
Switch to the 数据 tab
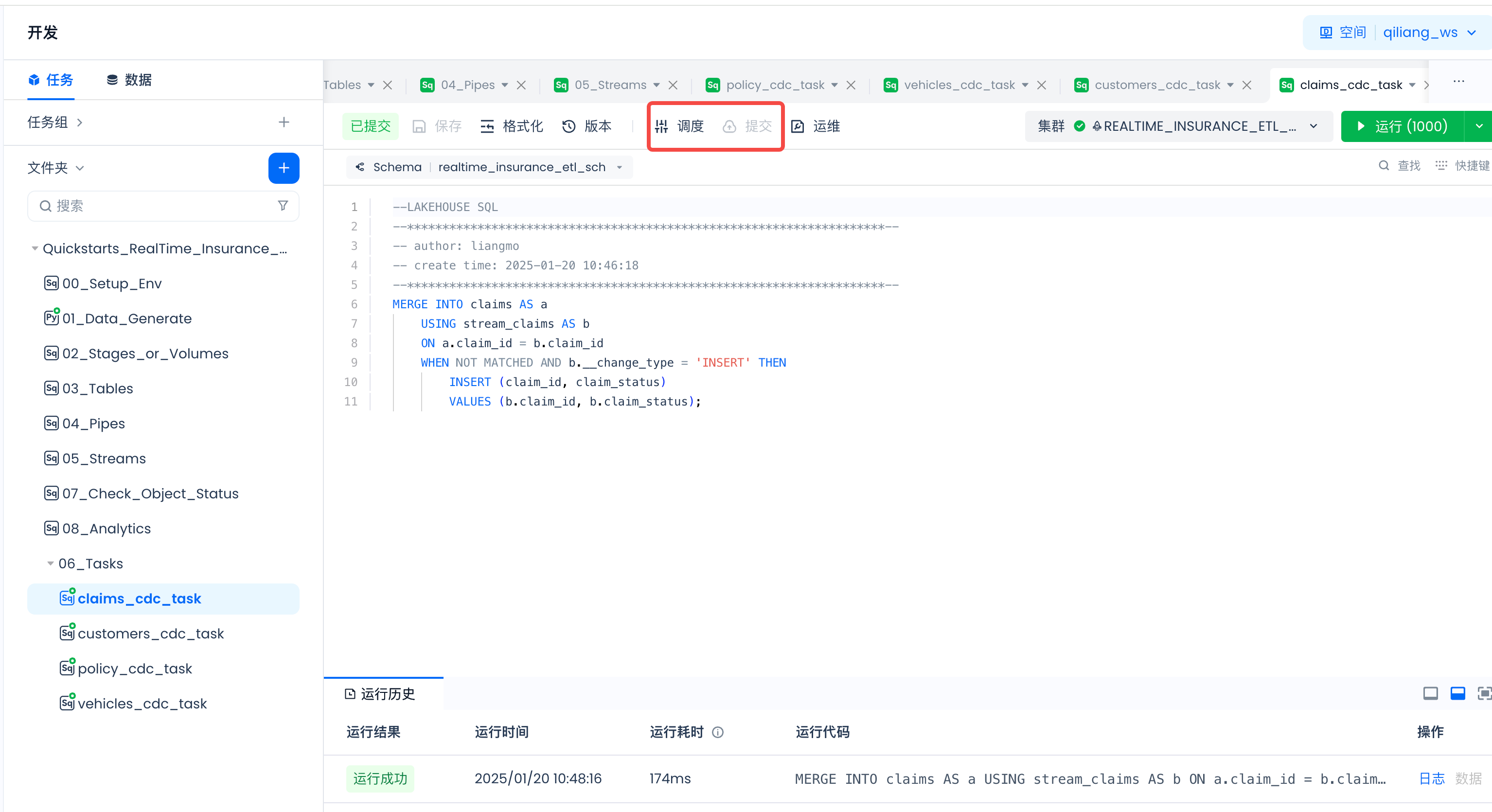coord(129,80)
